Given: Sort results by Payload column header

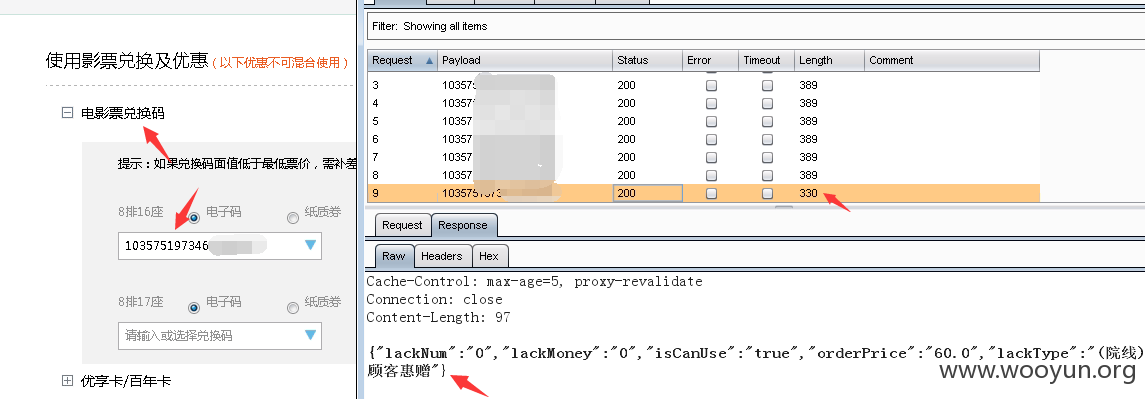Looking at the screenshot, I should pyautogui.click(x=525, y=61).
